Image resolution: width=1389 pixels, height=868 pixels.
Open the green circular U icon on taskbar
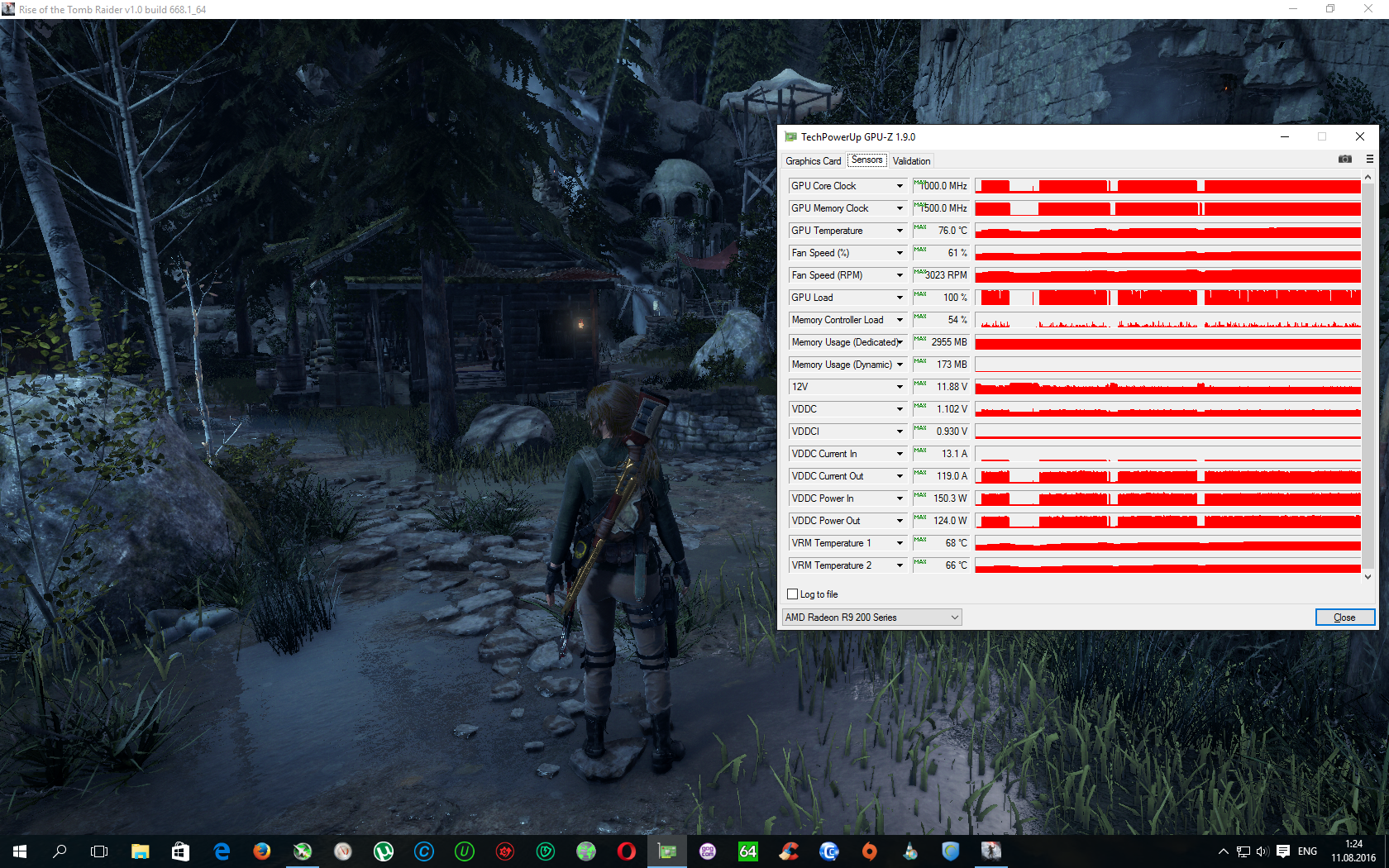click(465, 851)
